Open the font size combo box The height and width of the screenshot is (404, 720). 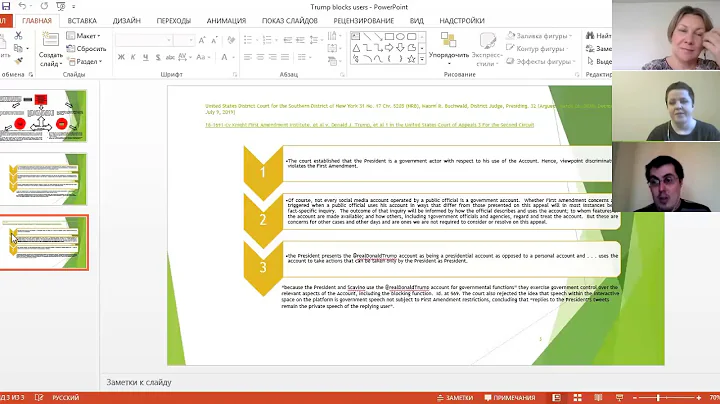pos(185,40)
